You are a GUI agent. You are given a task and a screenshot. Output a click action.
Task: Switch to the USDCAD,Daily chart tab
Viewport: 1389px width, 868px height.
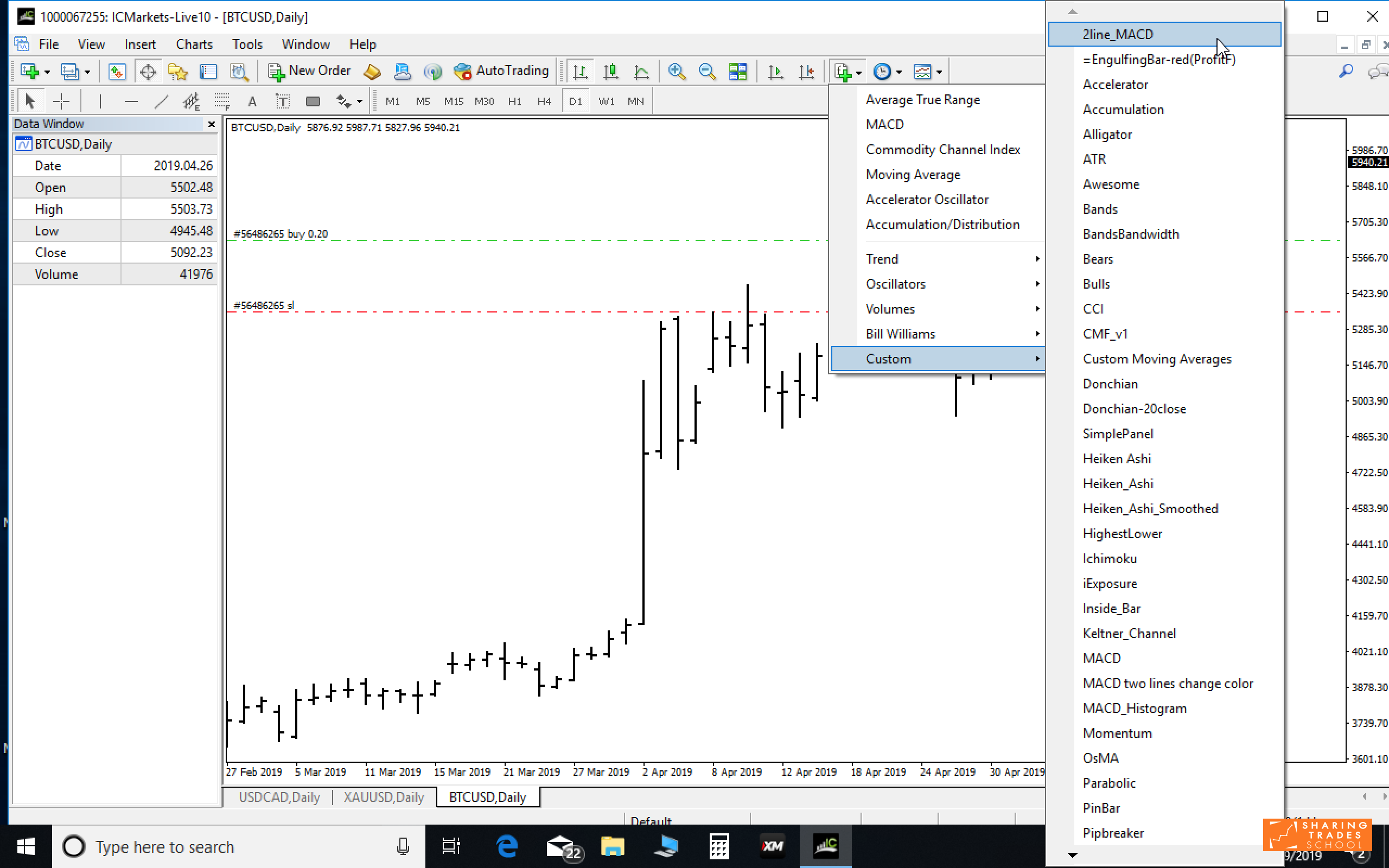[279, 797]
